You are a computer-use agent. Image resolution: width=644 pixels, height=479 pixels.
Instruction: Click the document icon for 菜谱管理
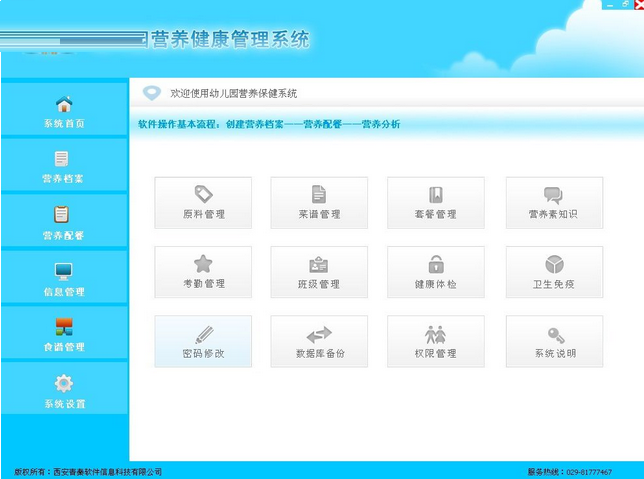coord(319,194)
